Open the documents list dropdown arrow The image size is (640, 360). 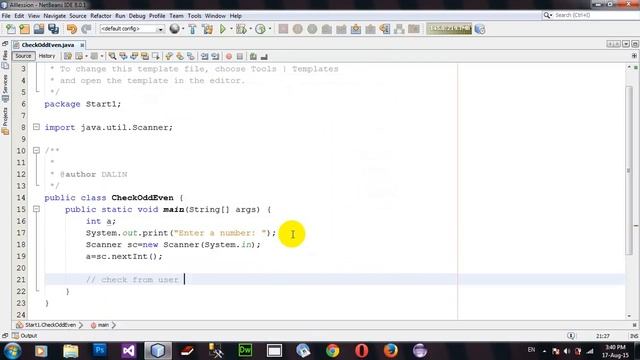click(x=626, y=44)
